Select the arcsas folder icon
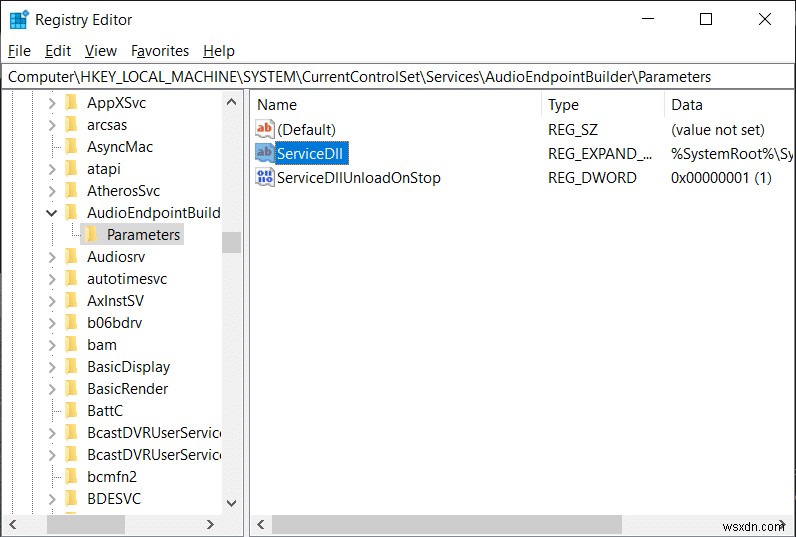The image size is (796, 537). tap(72, 124)
